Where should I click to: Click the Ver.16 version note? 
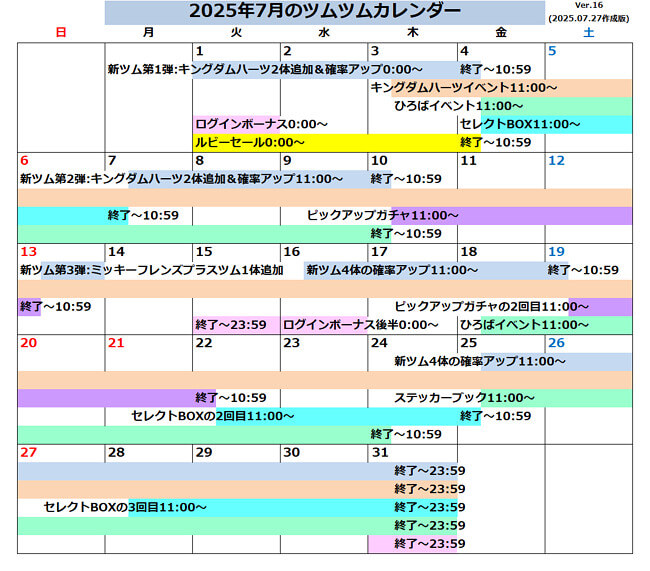[588, 6]
